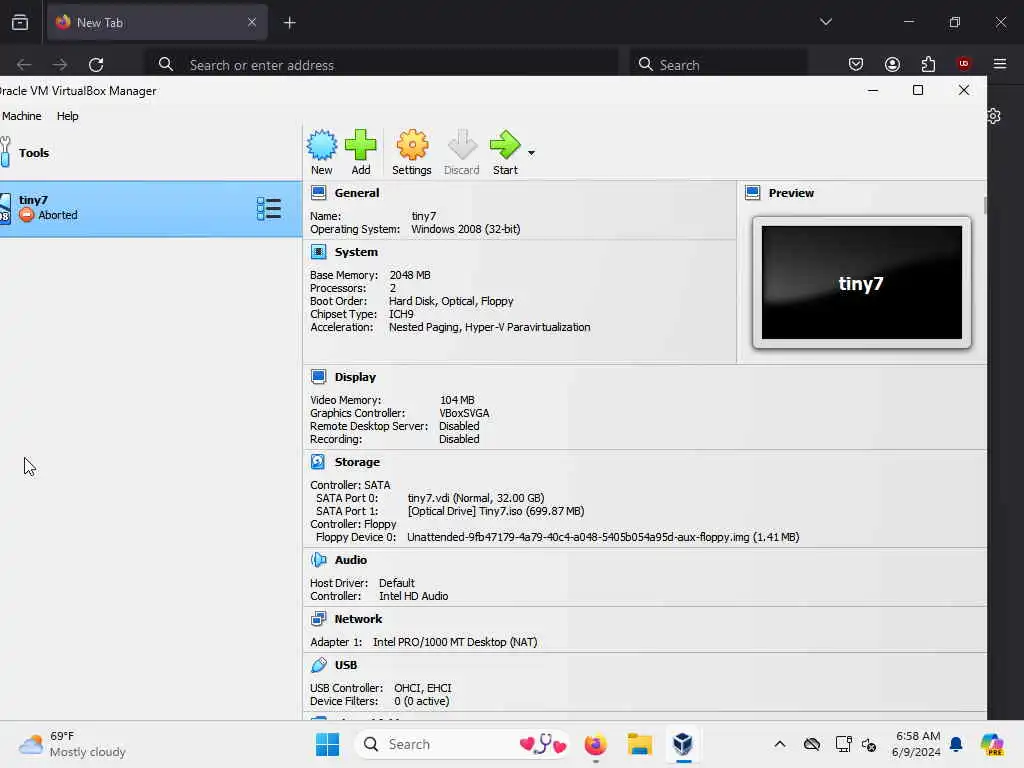Viewport: 1024px width, 768px height.
Task: Open the General settings heading link
Action: (x=357, y=193)
